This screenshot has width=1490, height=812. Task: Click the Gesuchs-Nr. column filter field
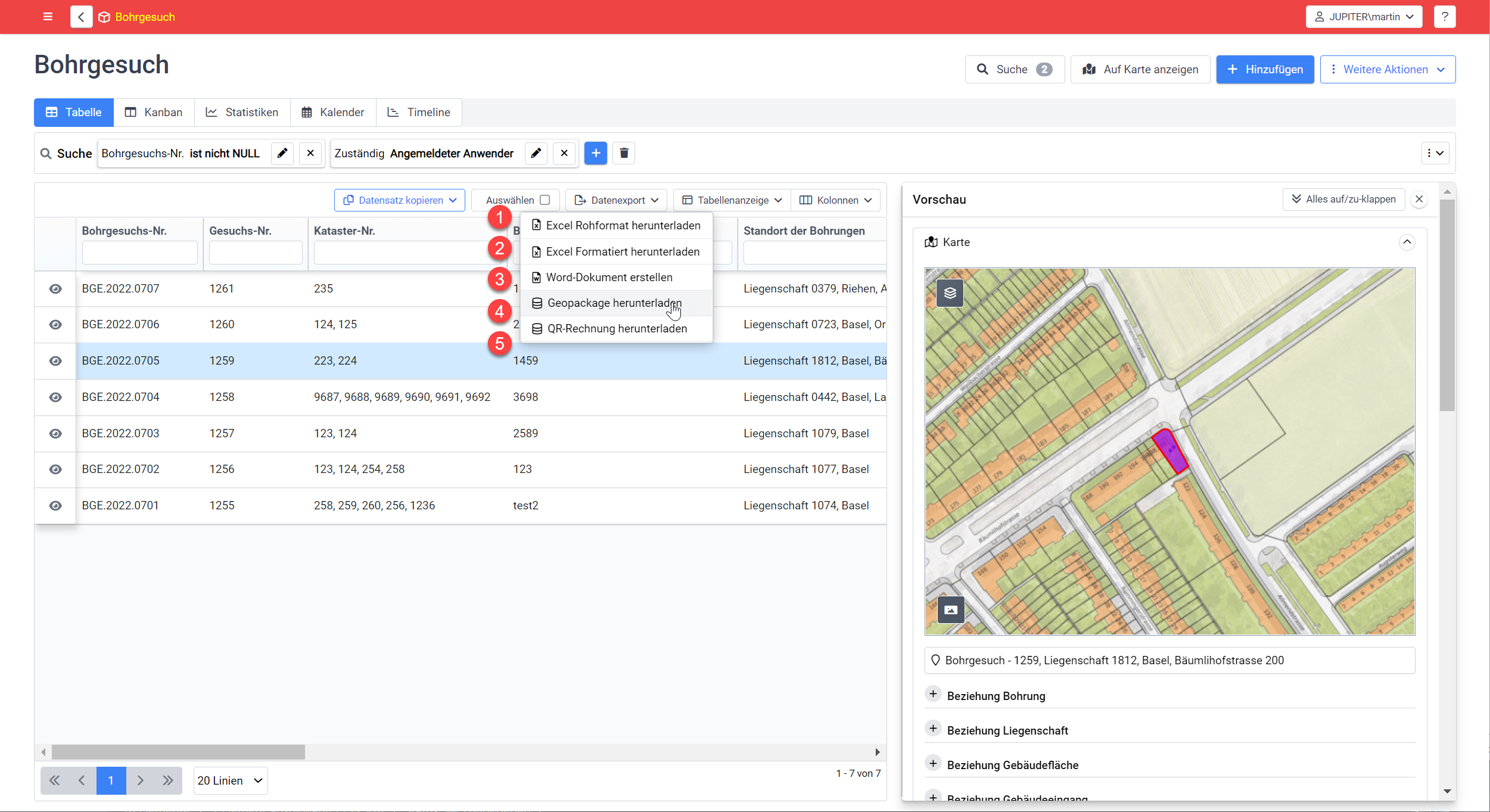point(256,253)
